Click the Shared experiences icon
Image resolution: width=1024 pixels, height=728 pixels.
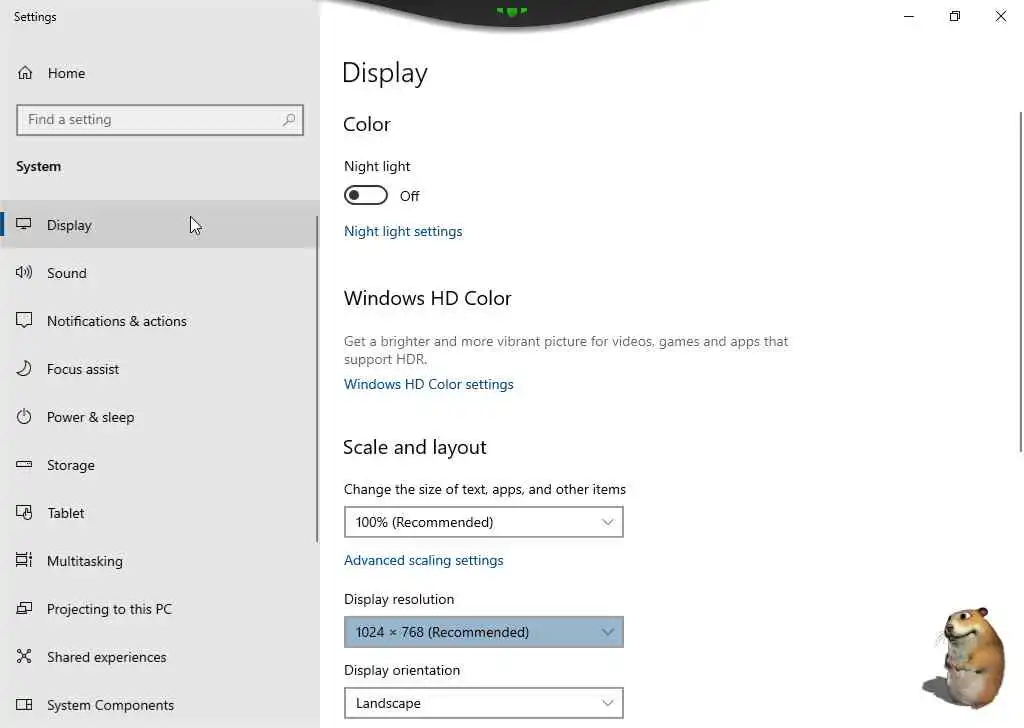[24, 656]
